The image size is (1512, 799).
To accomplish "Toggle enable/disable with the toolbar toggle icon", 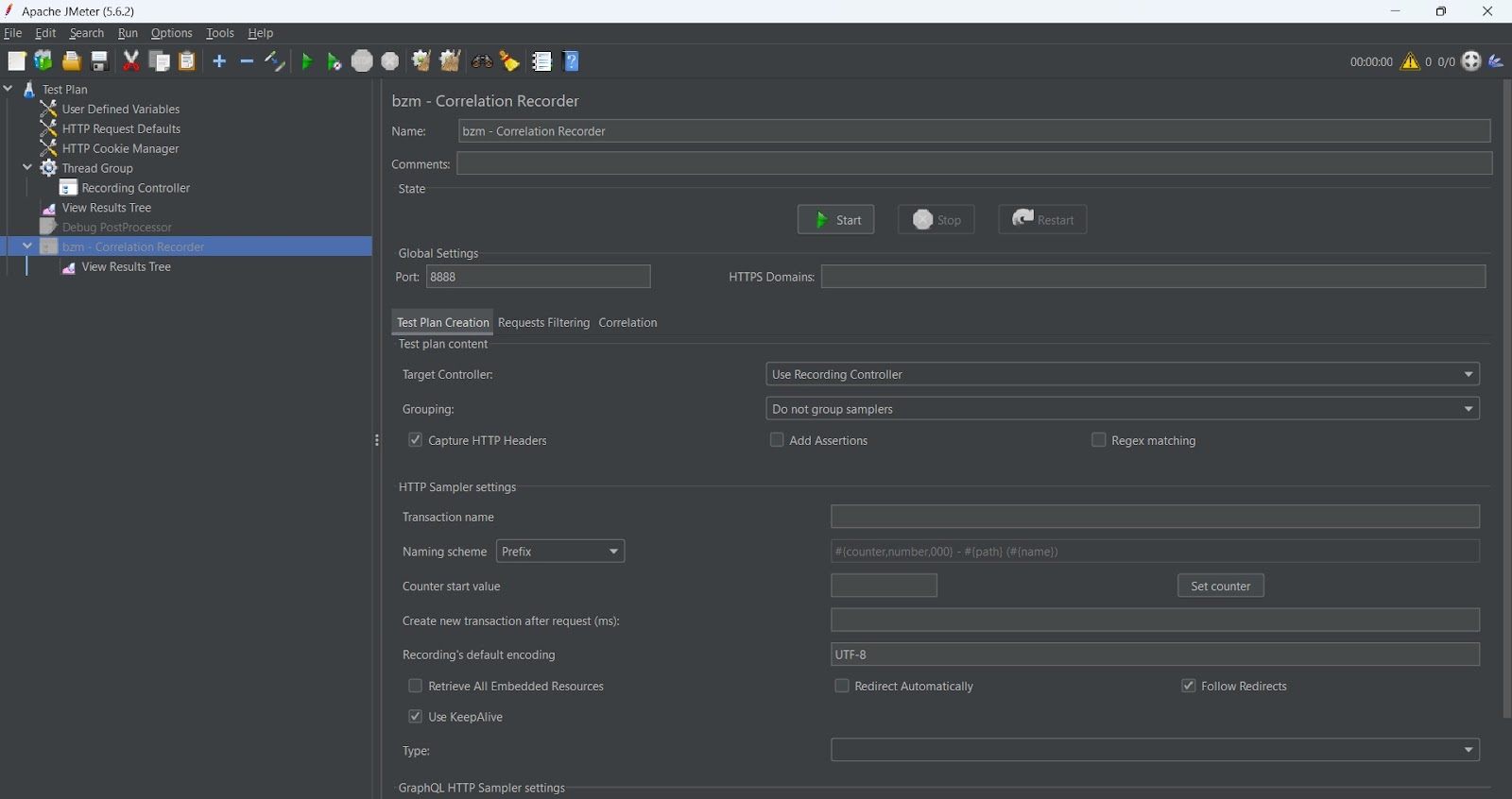I will click(x=275, y=61).
